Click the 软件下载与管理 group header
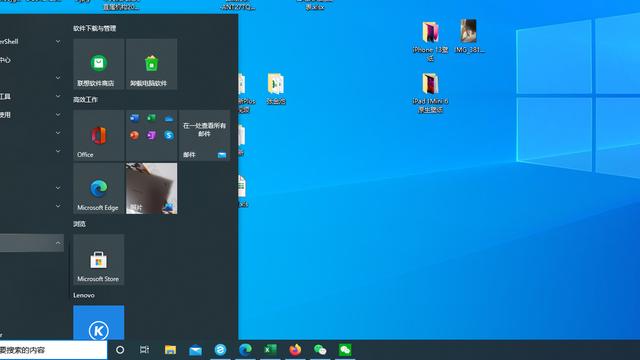Viewport: 640px width, 360px height. point(95,28)
